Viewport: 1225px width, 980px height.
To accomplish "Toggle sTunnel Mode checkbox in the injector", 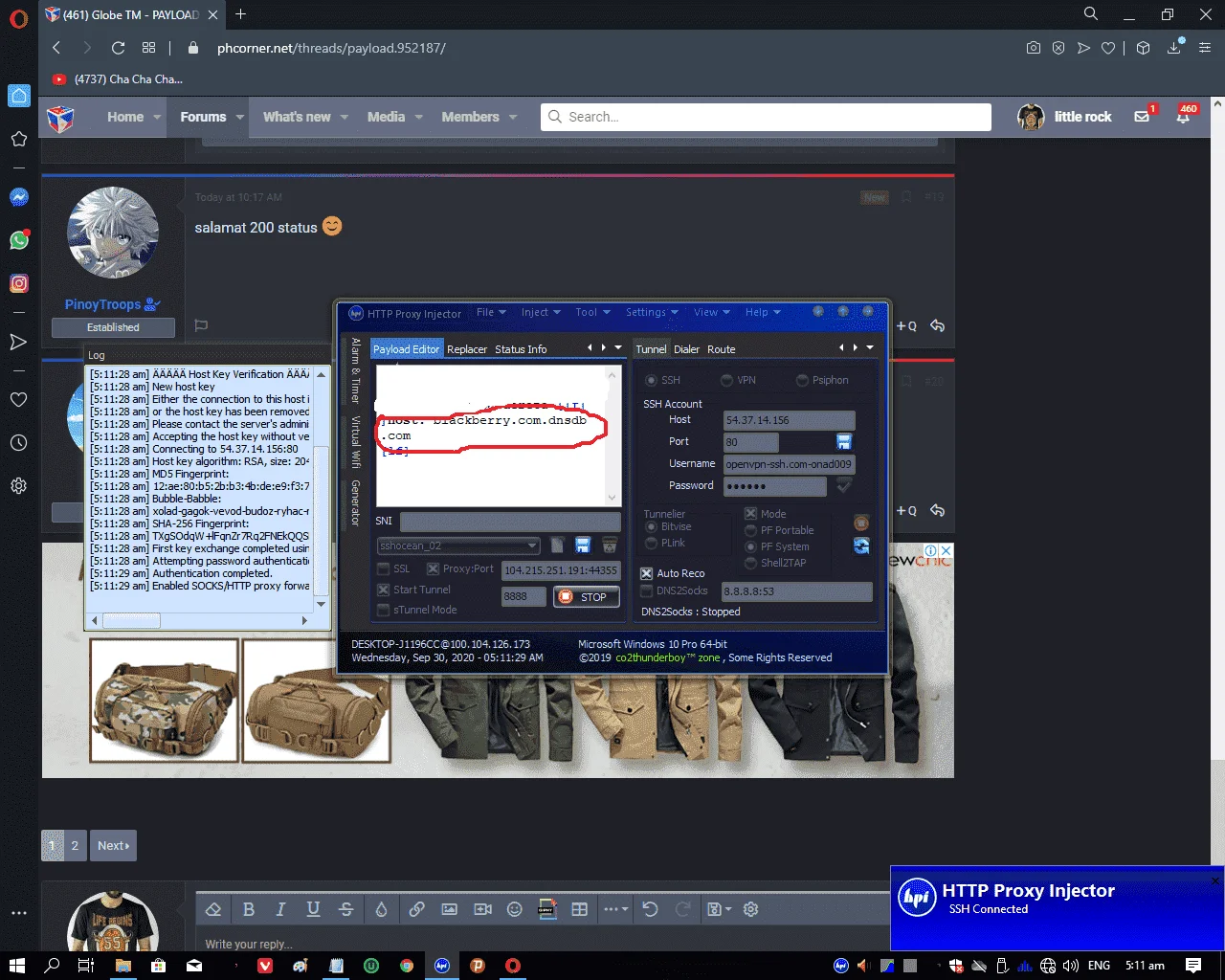I will point(384,610).
